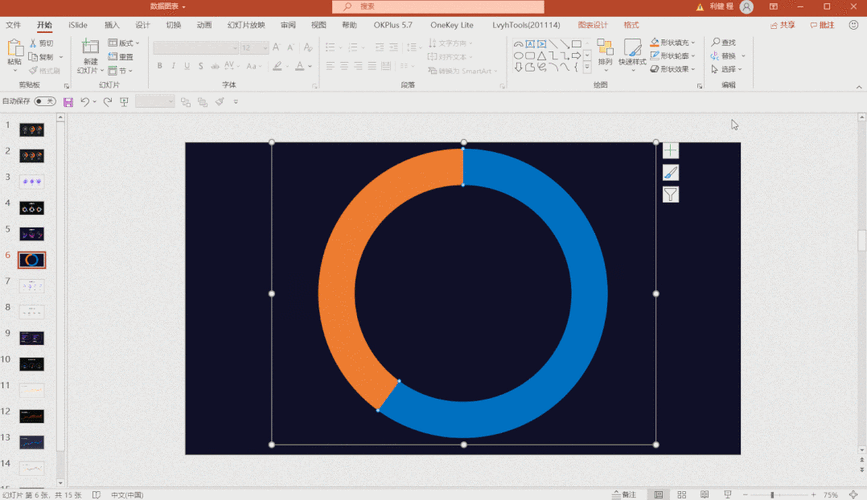
Task: Open the Chart Styles brush button
Action: point(670,173)
